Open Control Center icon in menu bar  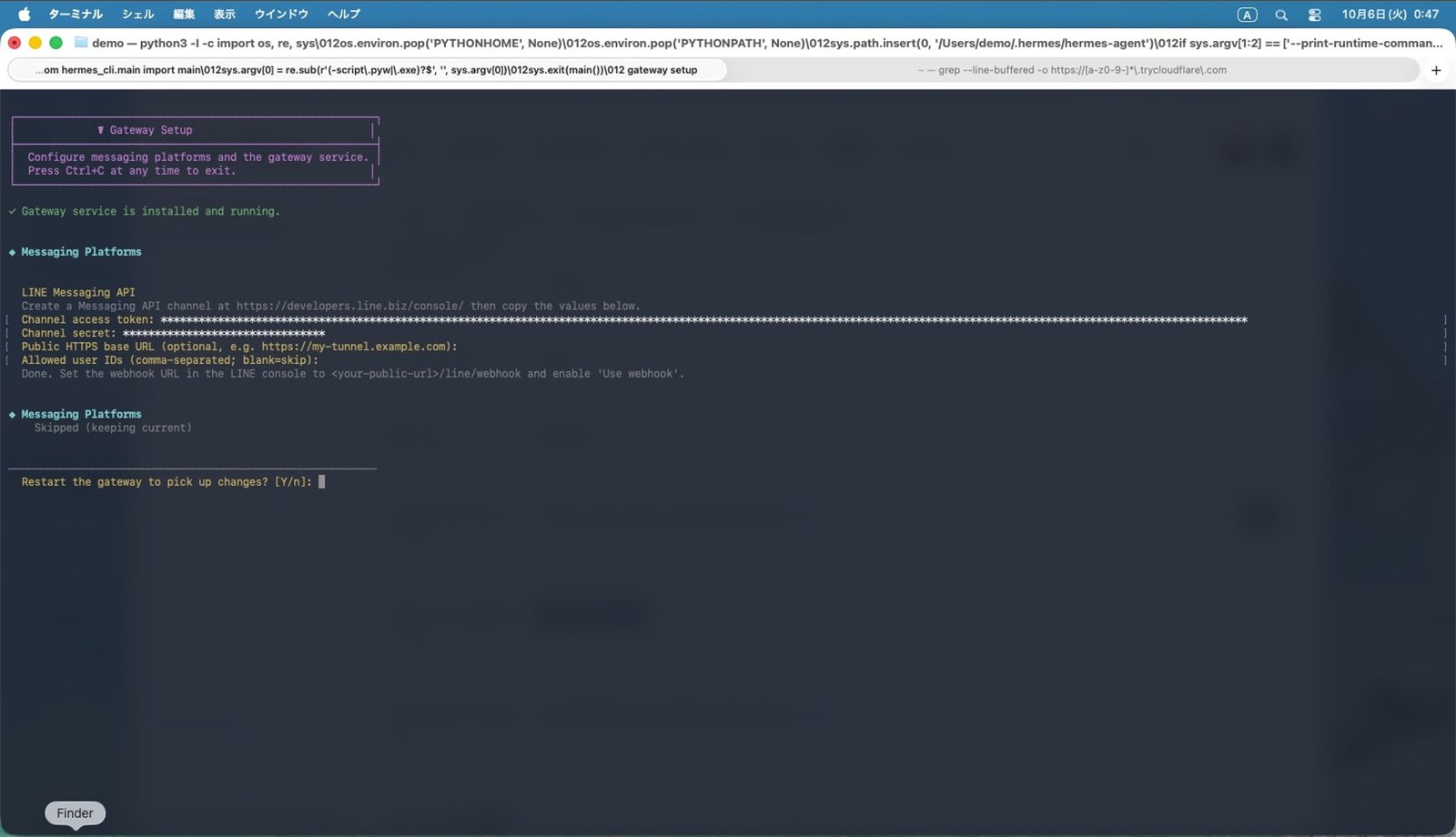pyautogui.click(x=1315, y=15)
